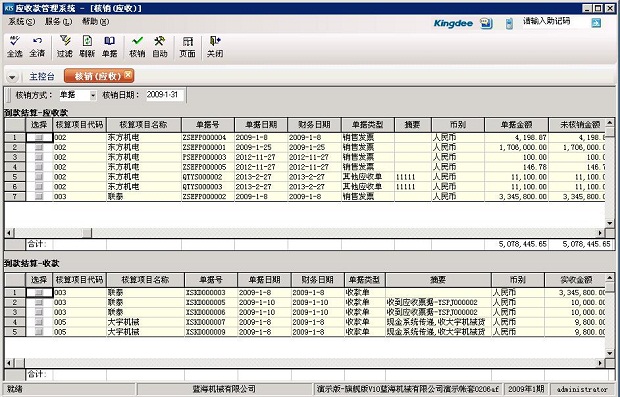620x397 pixels.
Task: Click the 3,345,800.00 实收金额 cell in lower table
Action: pos(575,293)
